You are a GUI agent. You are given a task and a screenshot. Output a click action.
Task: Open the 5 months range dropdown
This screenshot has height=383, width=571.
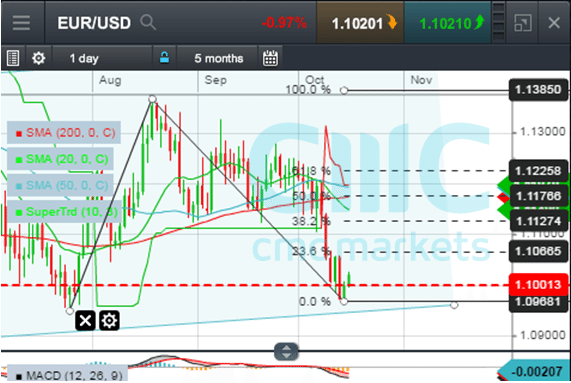pyautogui.click(x=218, y=58)
